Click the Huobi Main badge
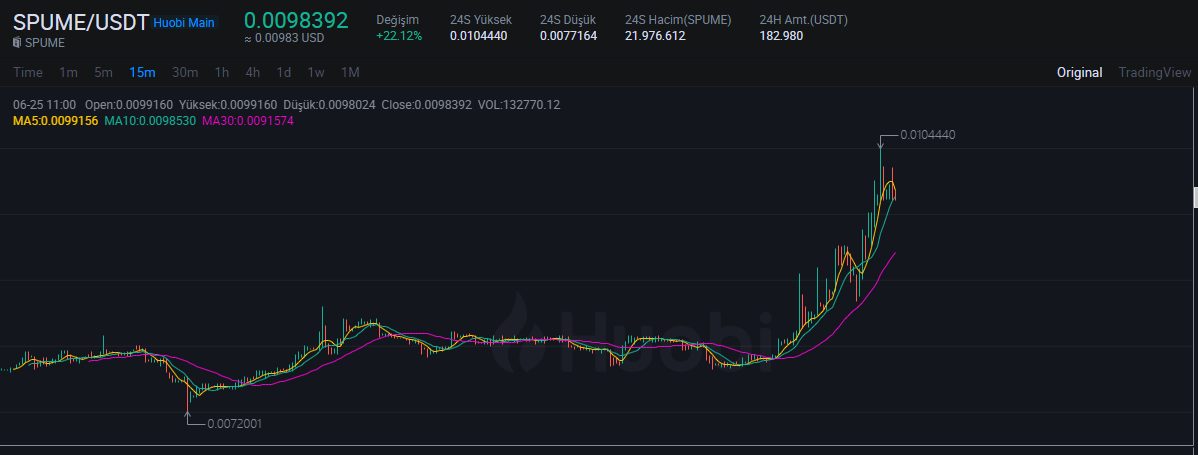The height and width of the screenshot is (455, 1198). 184,23
